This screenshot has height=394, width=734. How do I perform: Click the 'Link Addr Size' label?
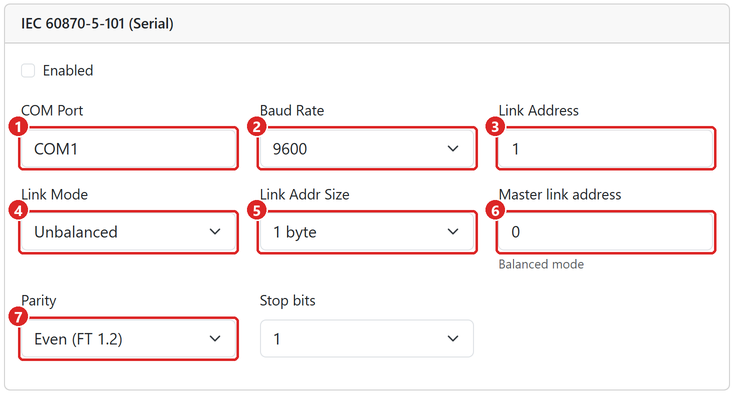(x=305, y=194)
